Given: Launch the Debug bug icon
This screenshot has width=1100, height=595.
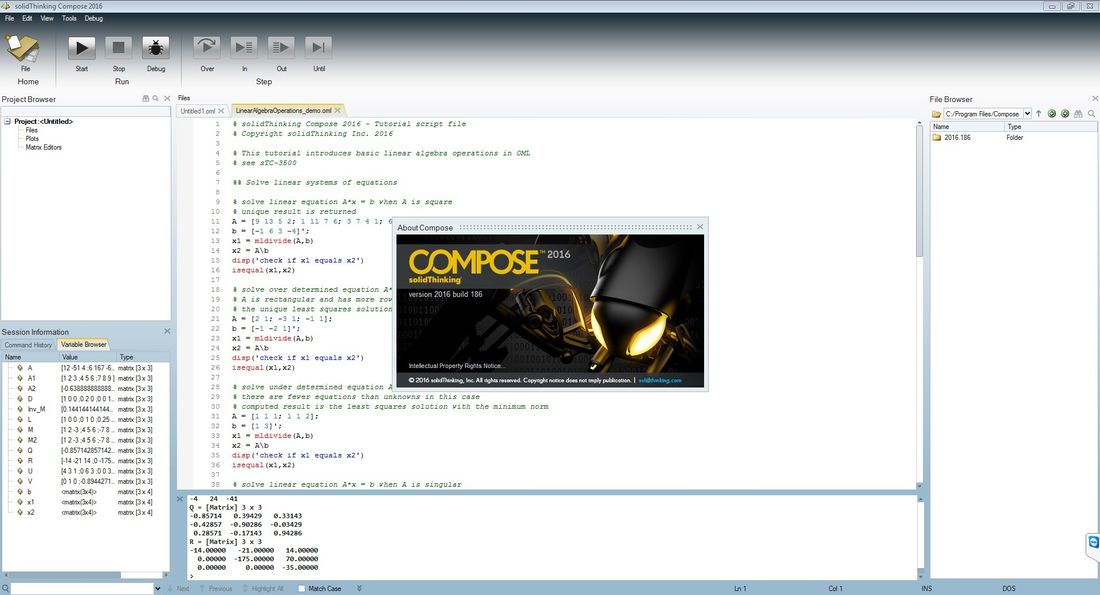Looking at the screenshot, I should pyautogui.click(x=156, y=47).
